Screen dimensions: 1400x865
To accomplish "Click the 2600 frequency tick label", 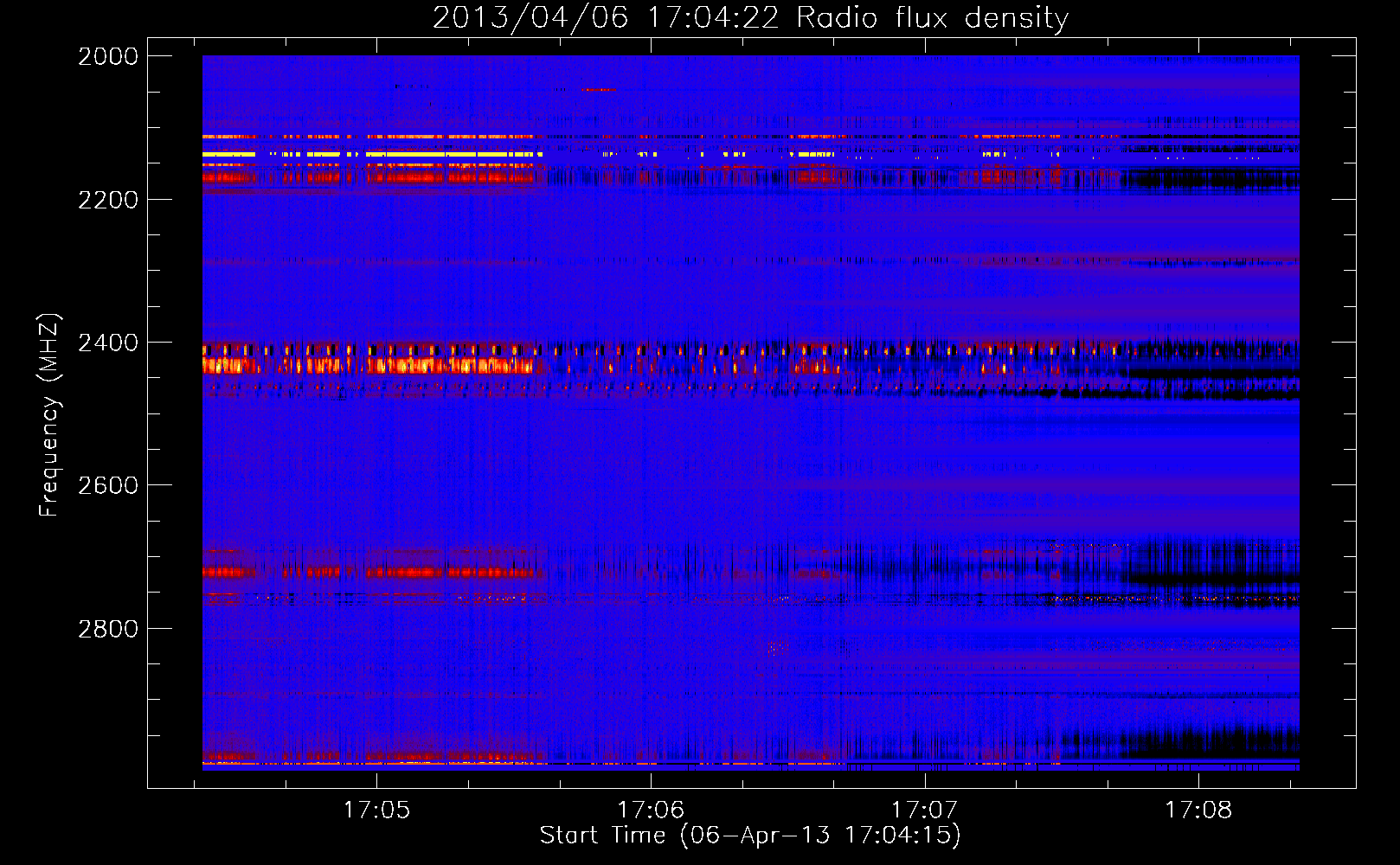I will click(x=108, y=485).
